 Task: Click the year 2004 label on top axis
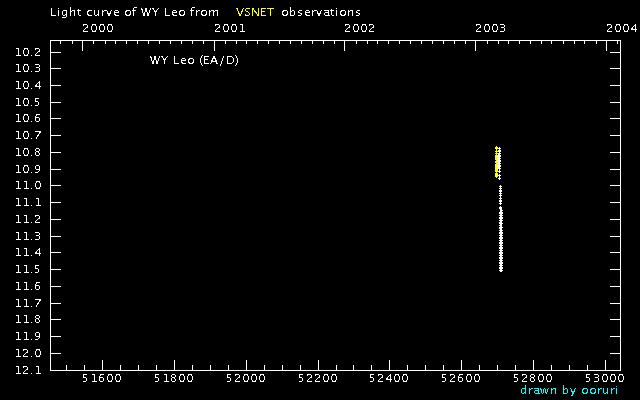point(621,29)
